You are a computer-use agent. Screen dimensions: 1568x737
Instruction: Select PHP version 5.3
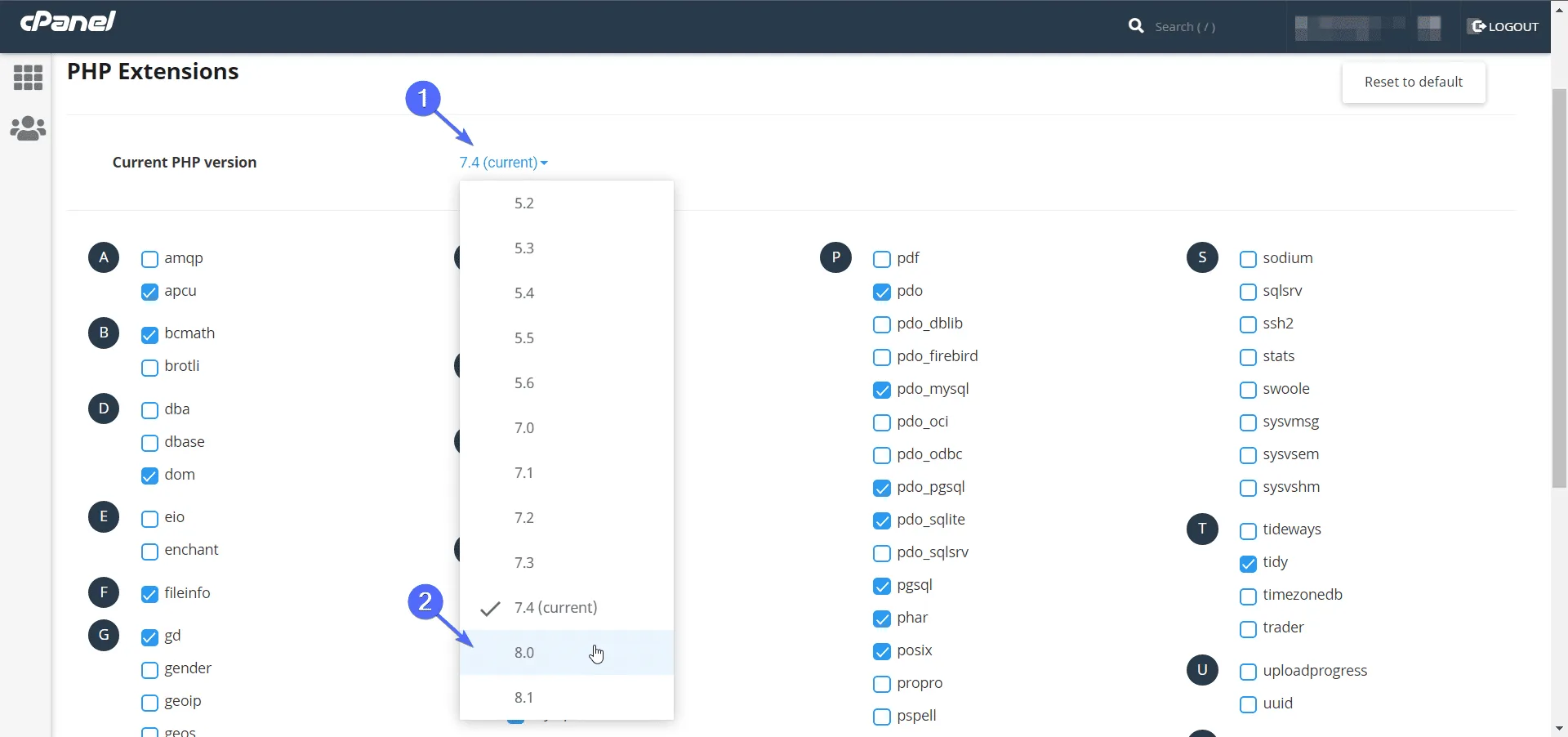[567, 248]
